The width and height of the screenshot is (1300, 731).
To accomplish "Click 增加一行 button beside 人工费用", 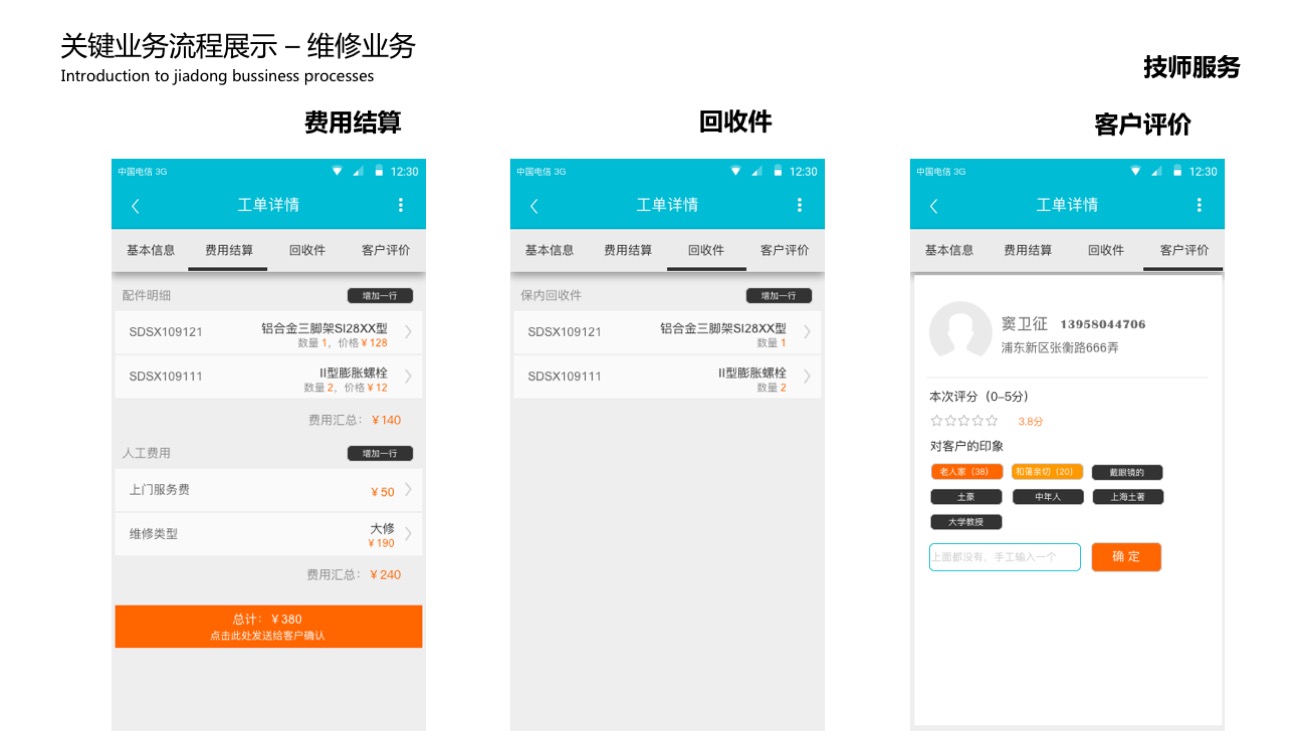I will (380, 453).
